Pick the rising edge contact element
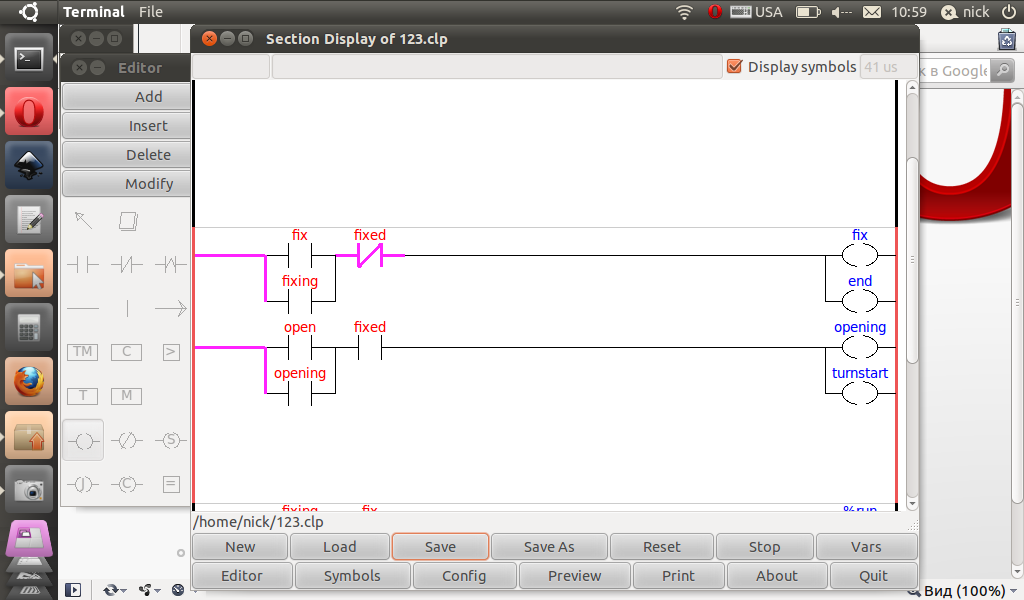This screenshot has width=1024, height=600. point(170,264)
